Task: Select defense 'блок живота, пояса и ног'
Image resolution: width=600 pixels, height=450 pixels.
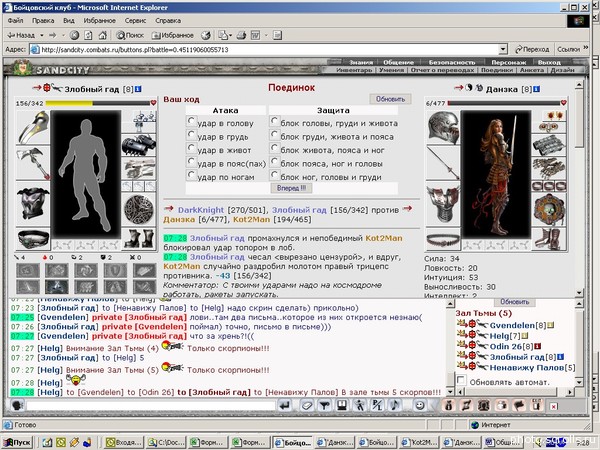Action: (x=274, y=148)
